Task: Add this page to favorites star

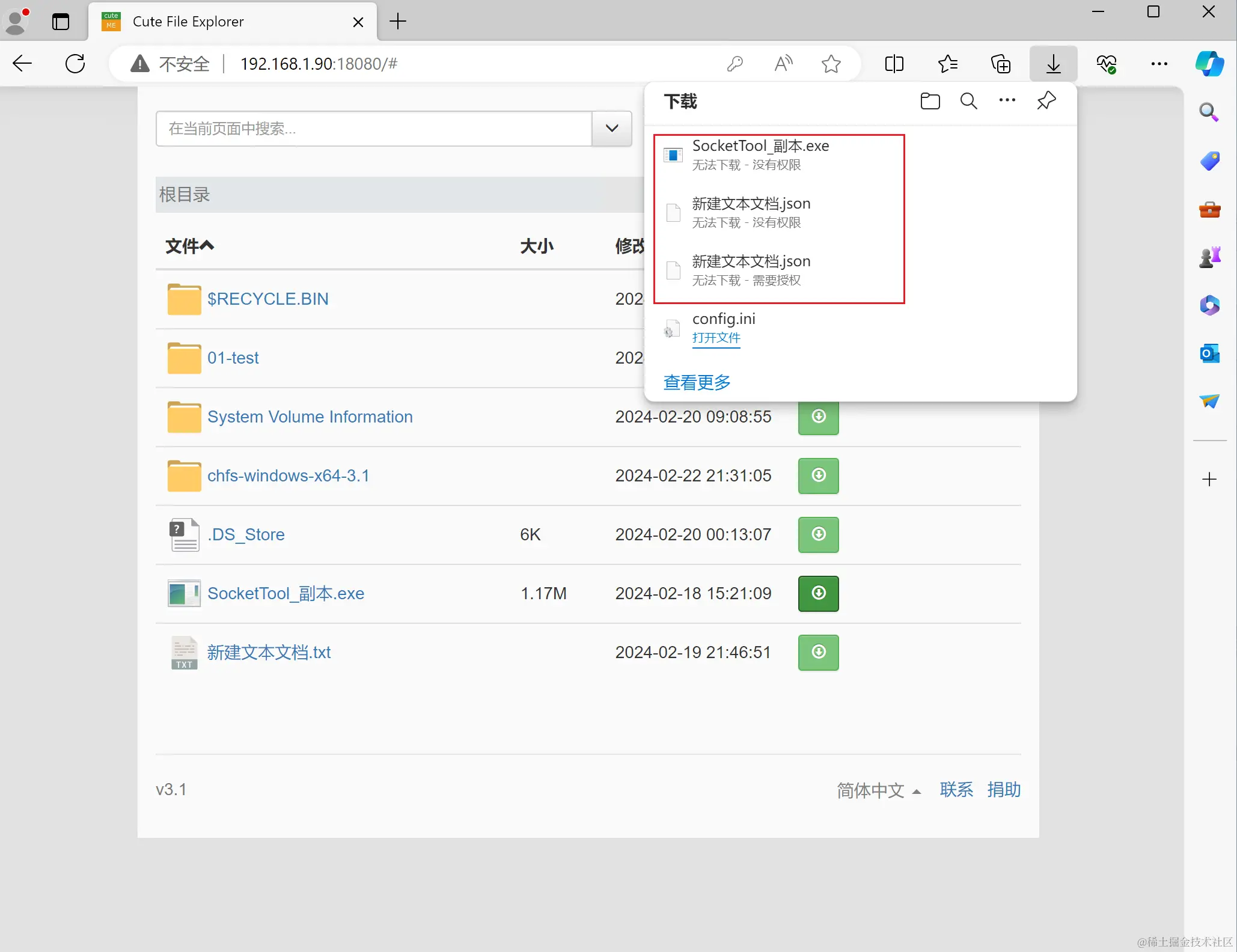Action: [x=831, y=64]
